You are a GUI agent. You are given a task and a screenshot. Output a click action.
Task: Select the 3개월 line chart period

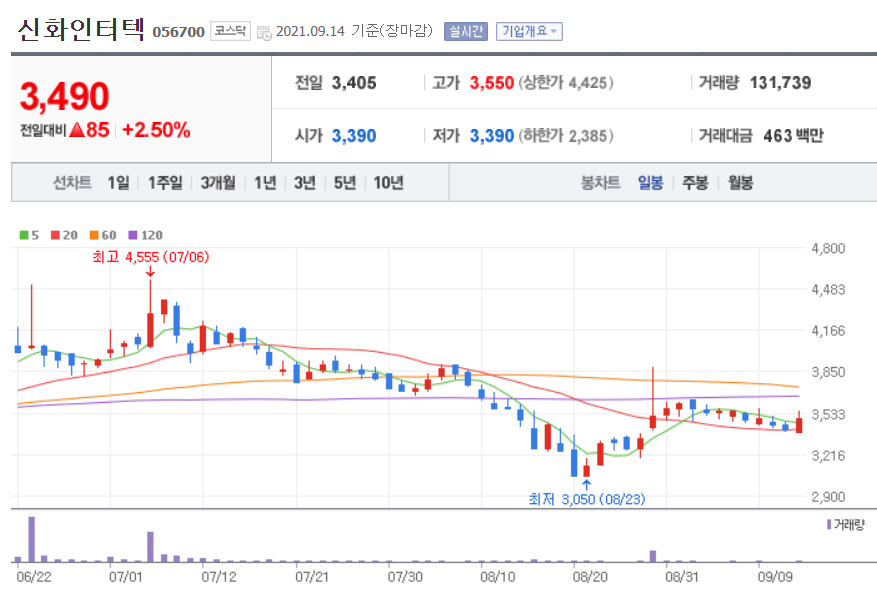tap(218, 182)
